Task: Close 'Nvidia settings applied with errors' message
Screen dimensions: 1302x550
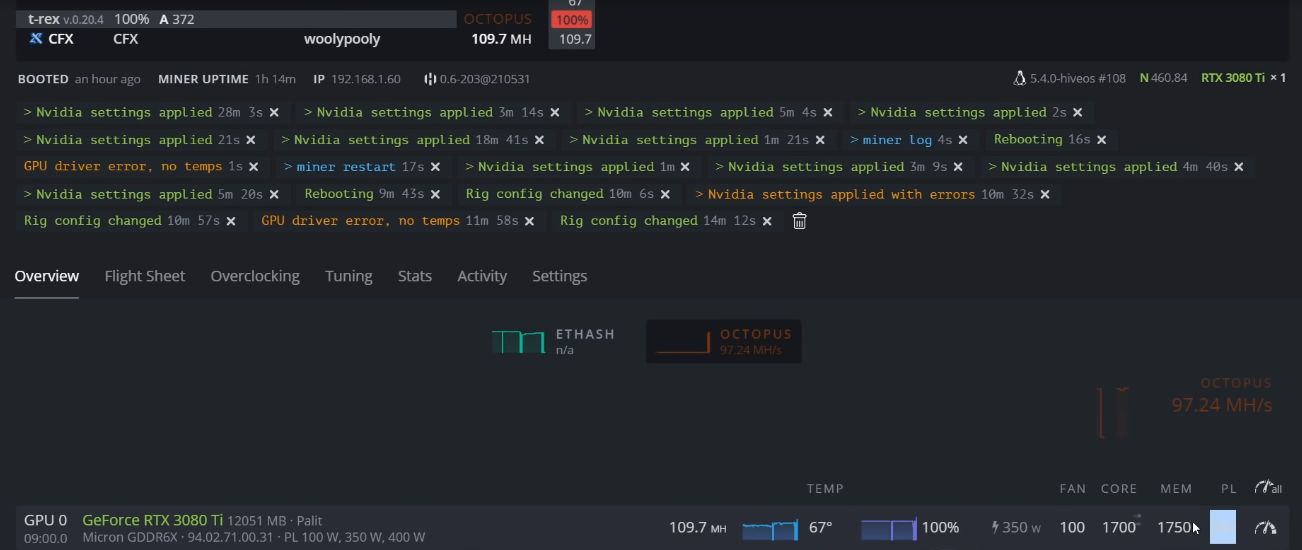Action: [1045, 194]
